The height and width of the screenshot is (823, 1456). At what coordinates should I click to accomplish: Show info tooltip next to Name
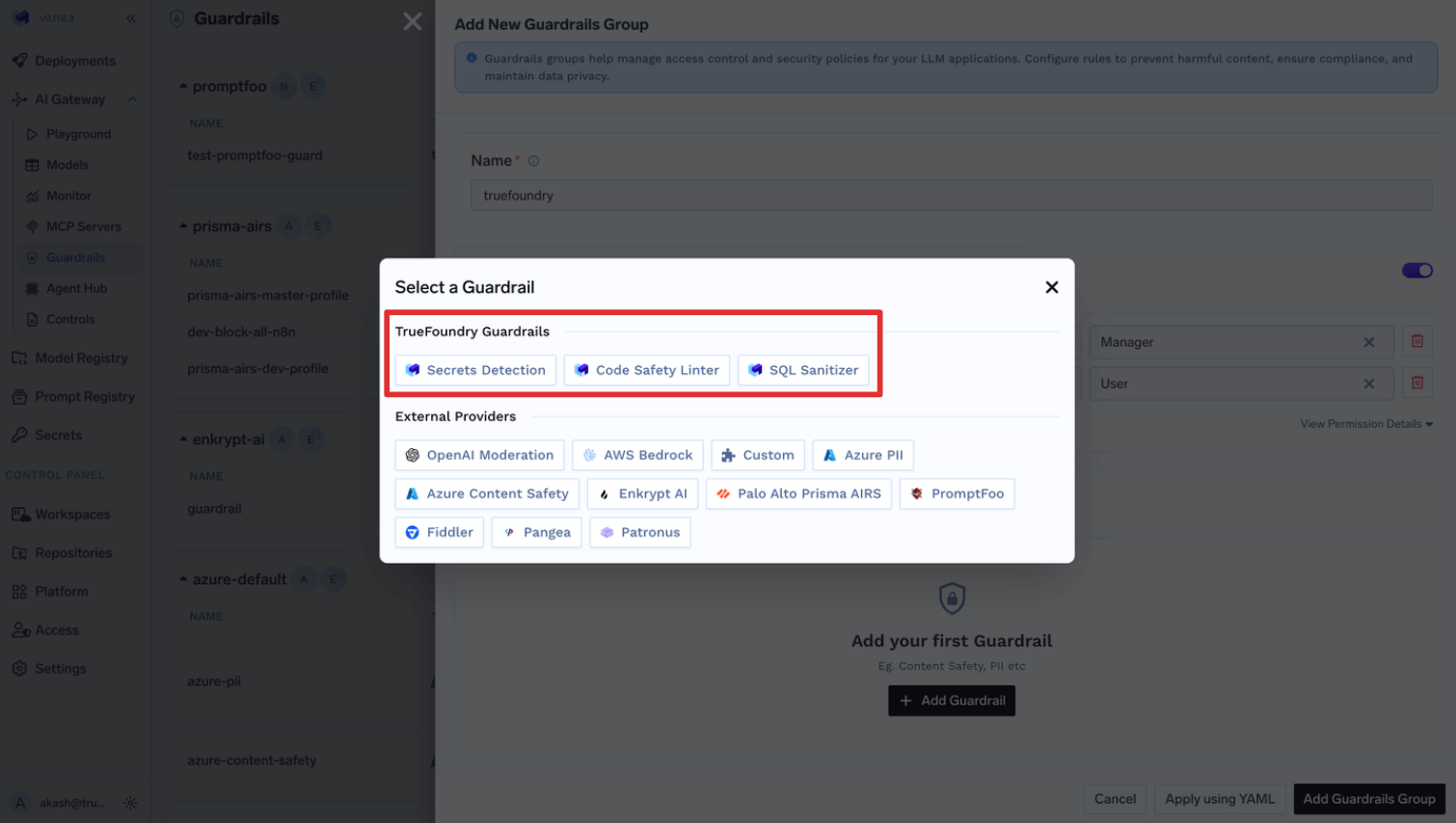click(x=533, y=161)
